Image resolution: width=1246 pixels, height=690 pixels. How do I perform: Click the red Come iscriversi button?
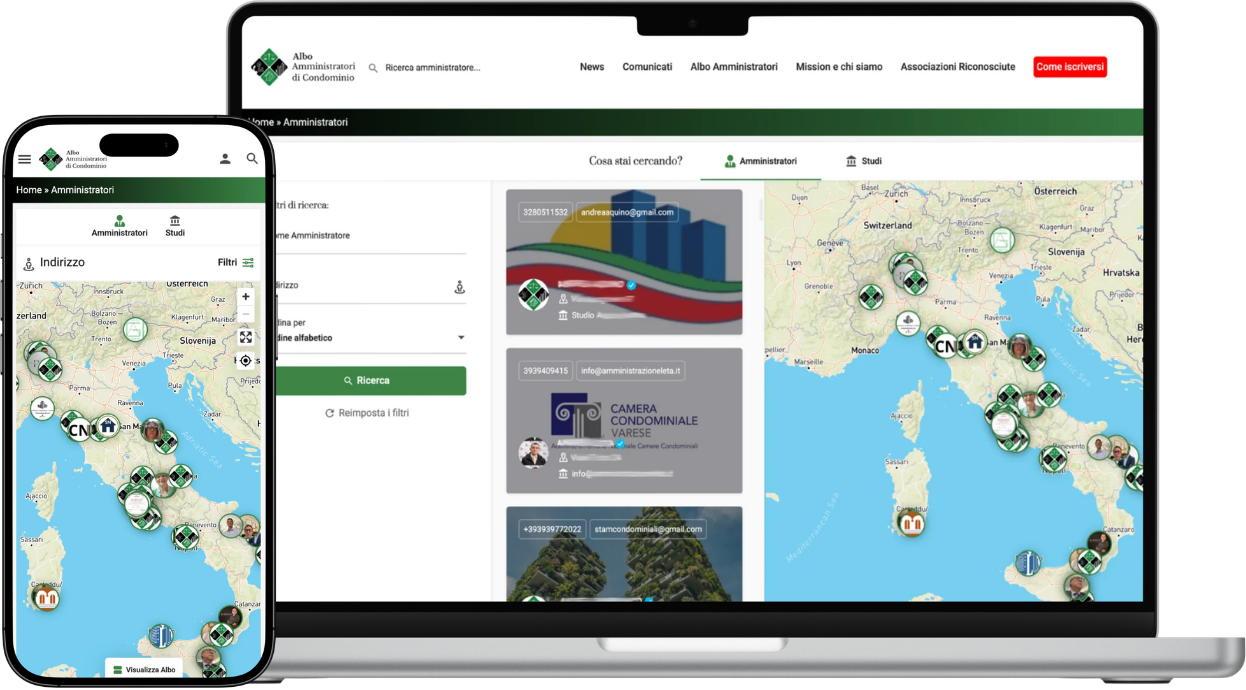coord(1070,67)
